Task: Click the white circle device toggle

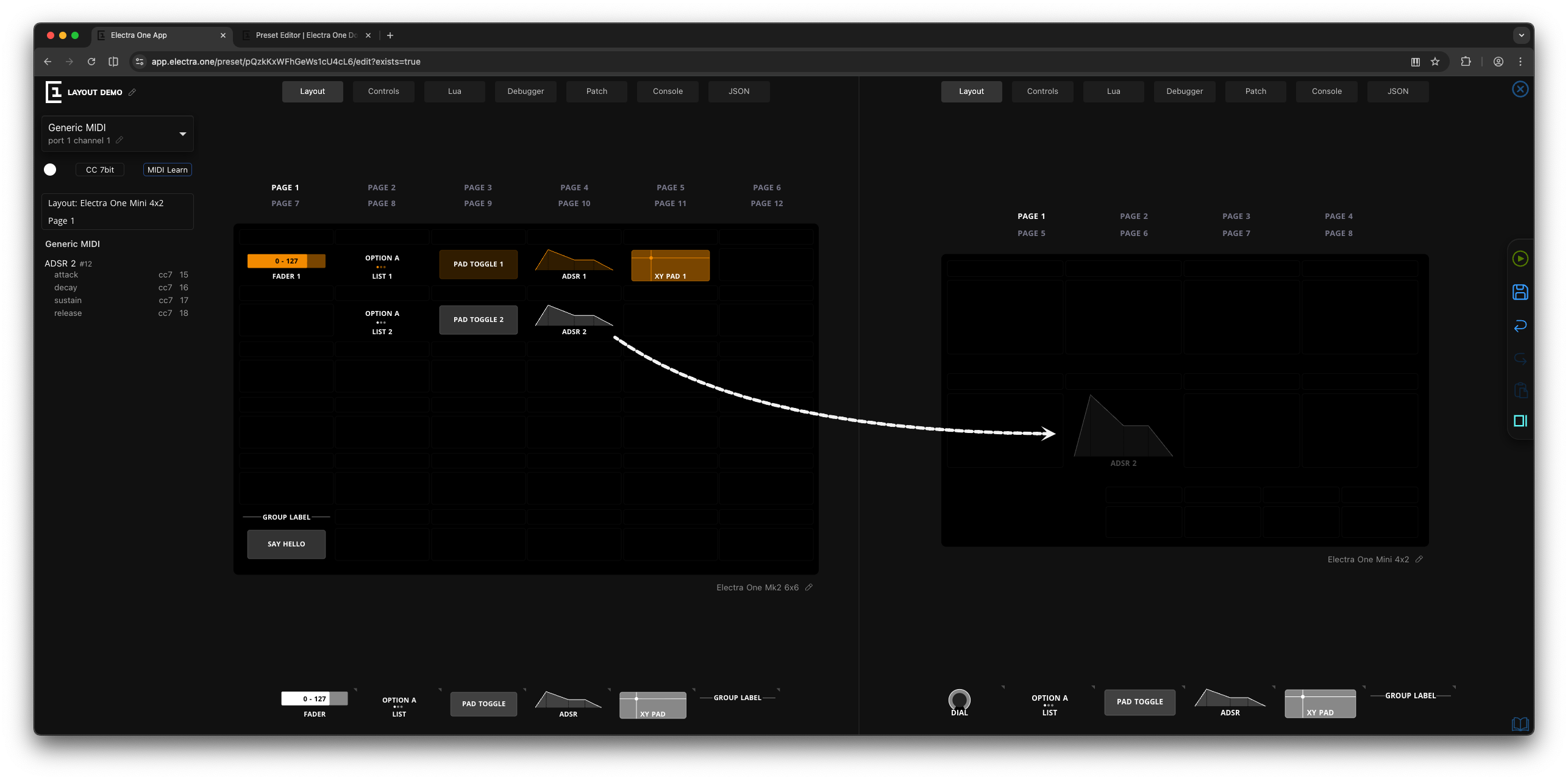Action: pos(50,170)
